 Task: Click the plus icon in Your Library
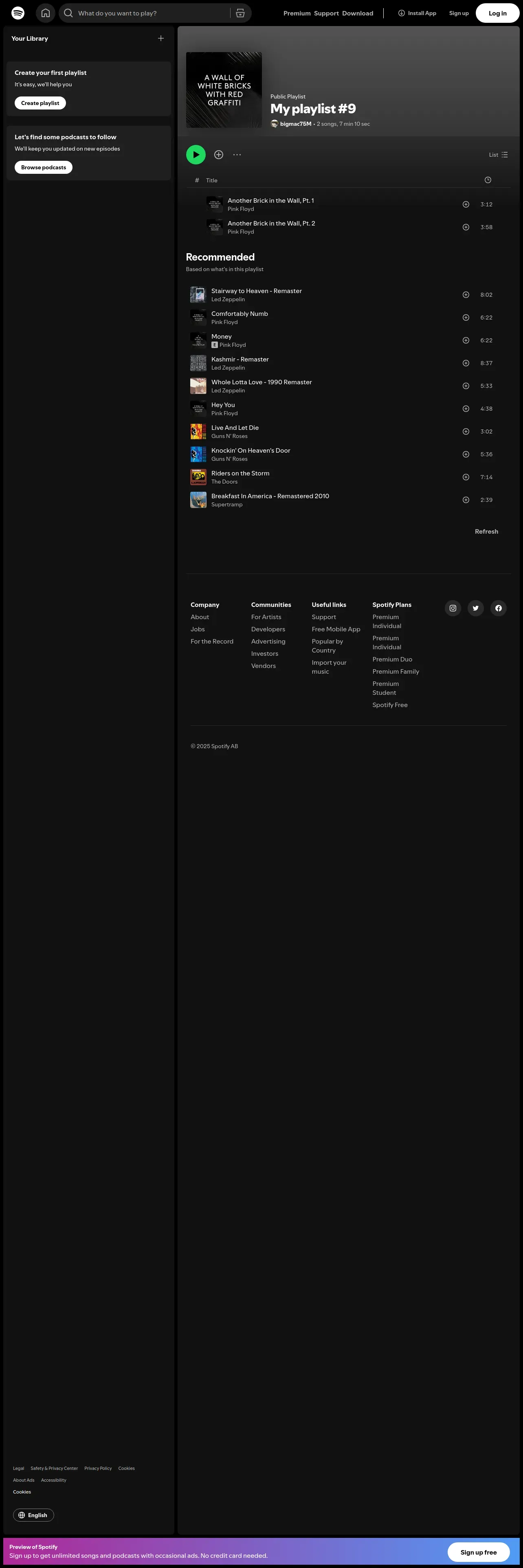(x=161, y=38)
